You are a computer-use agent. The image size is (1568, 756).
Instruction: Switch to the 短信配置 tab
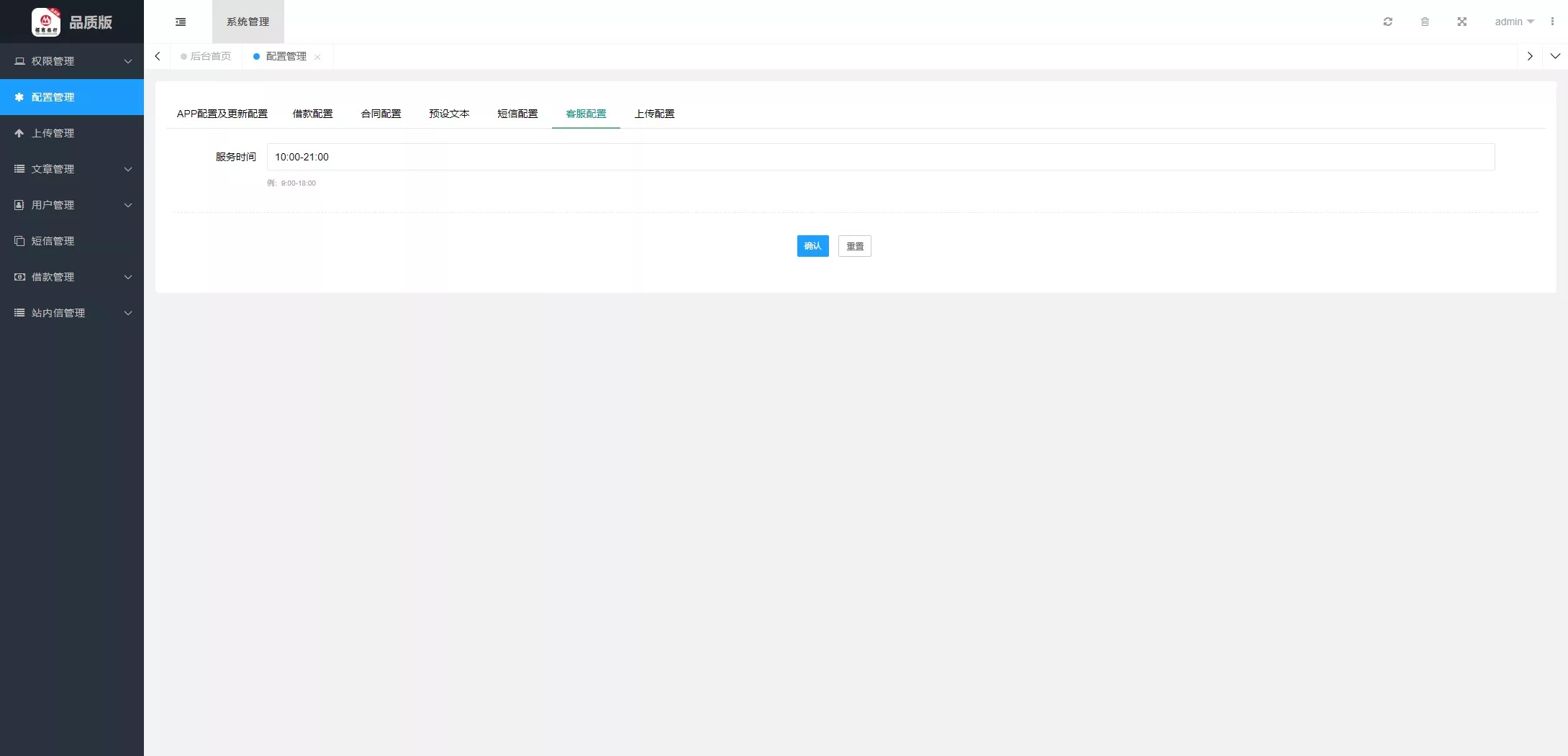[517, 114]
